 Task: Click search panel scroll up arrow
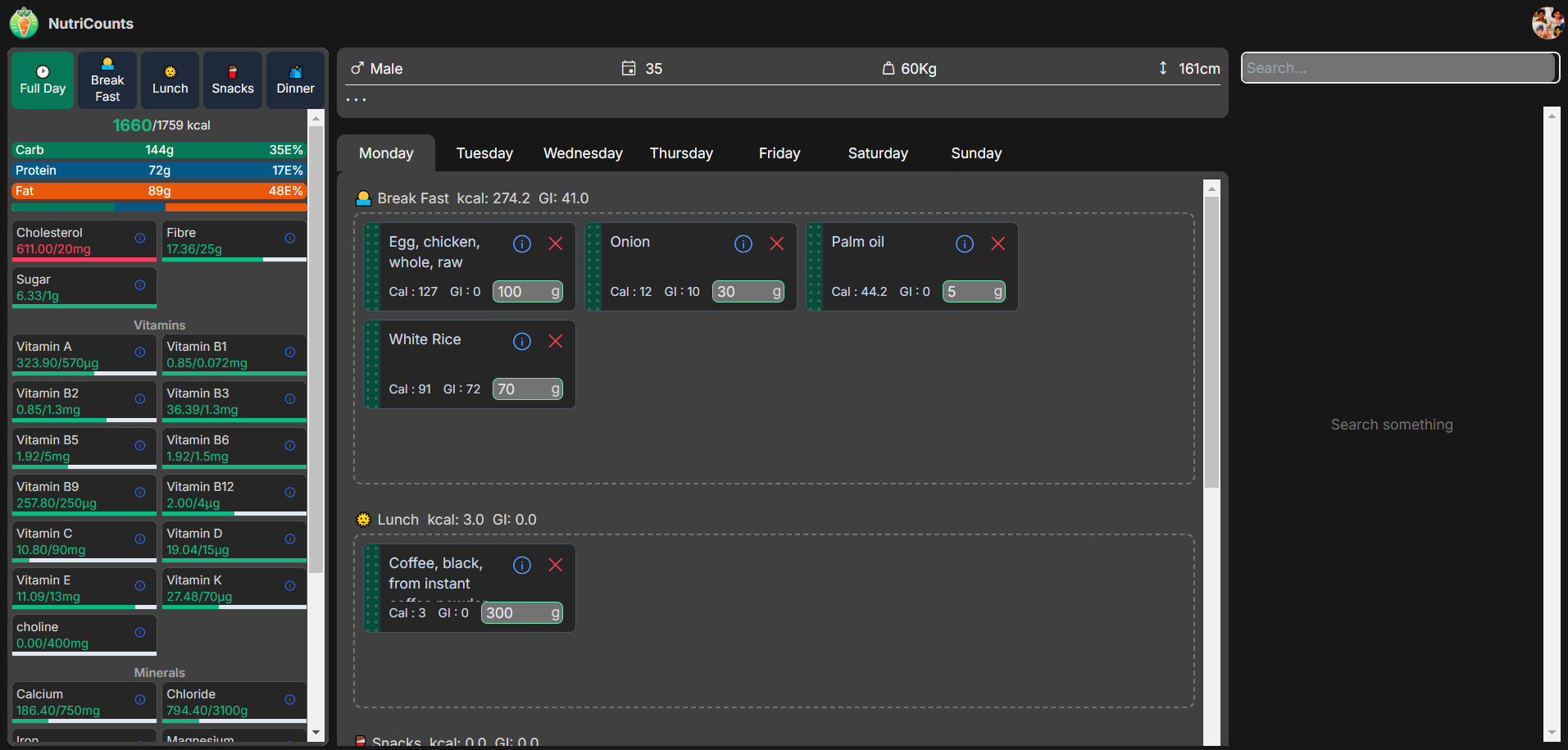1552,116
